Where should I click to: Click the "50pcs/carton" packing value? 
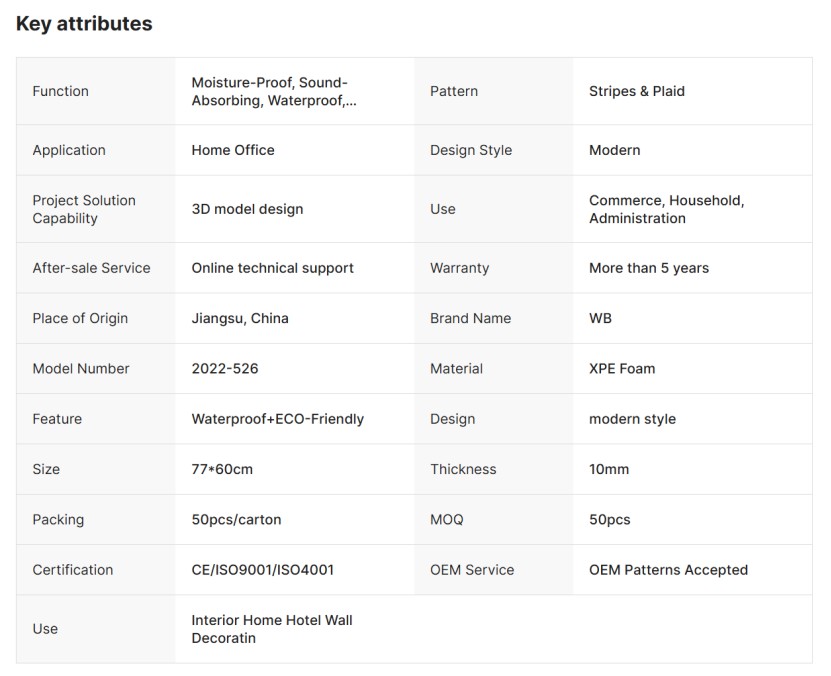point(236,519)
